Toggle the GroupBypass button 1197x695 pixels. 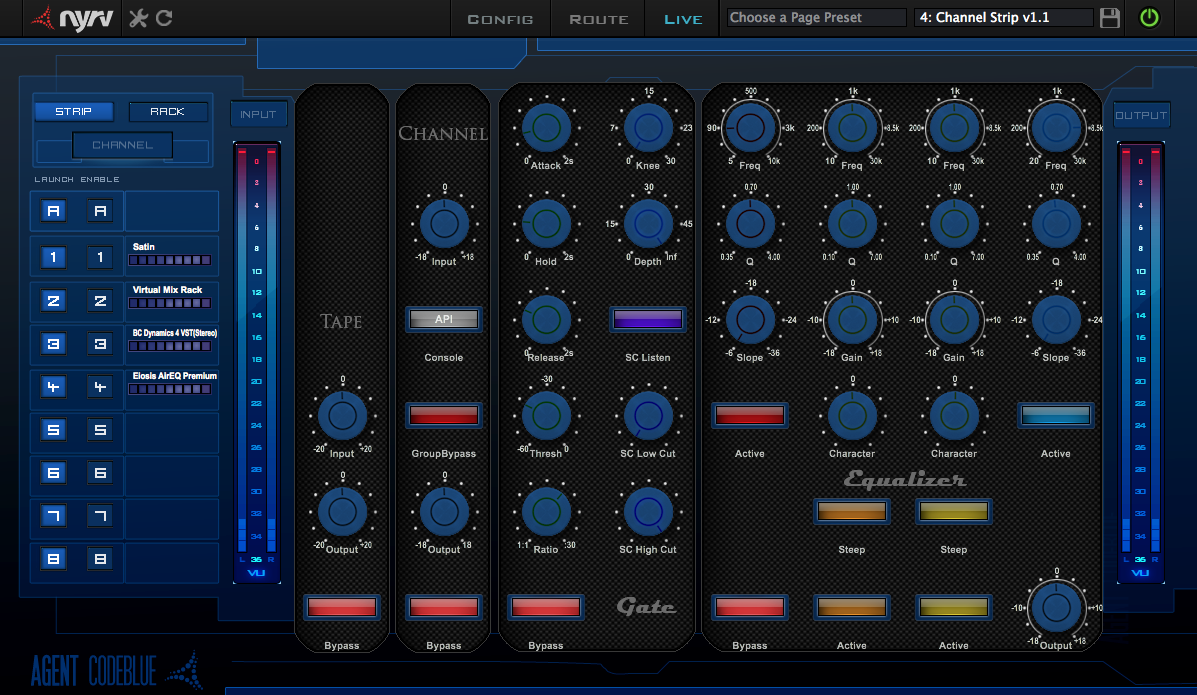coord(443,415)
